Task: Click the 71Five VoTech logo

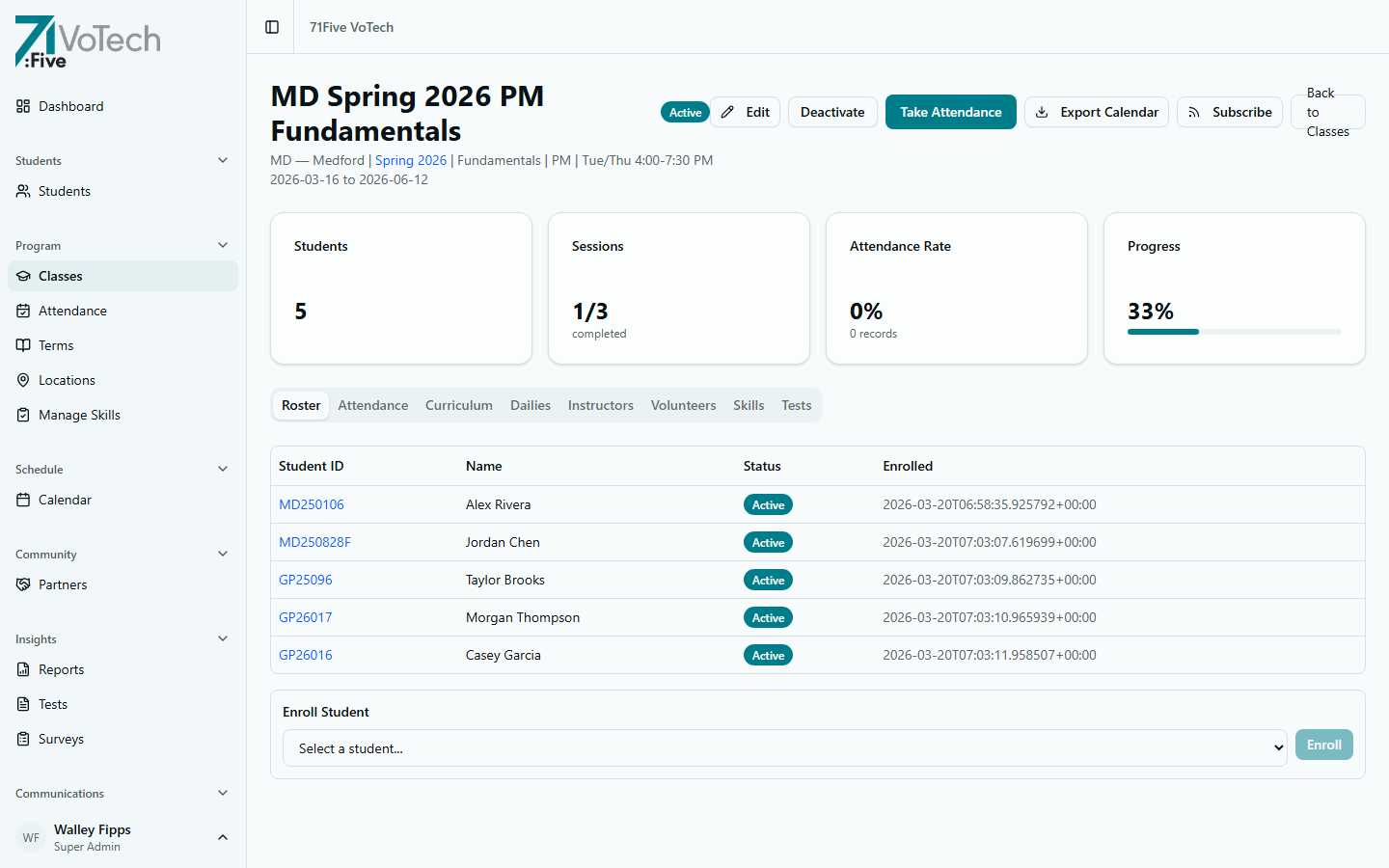Action: 87,41
